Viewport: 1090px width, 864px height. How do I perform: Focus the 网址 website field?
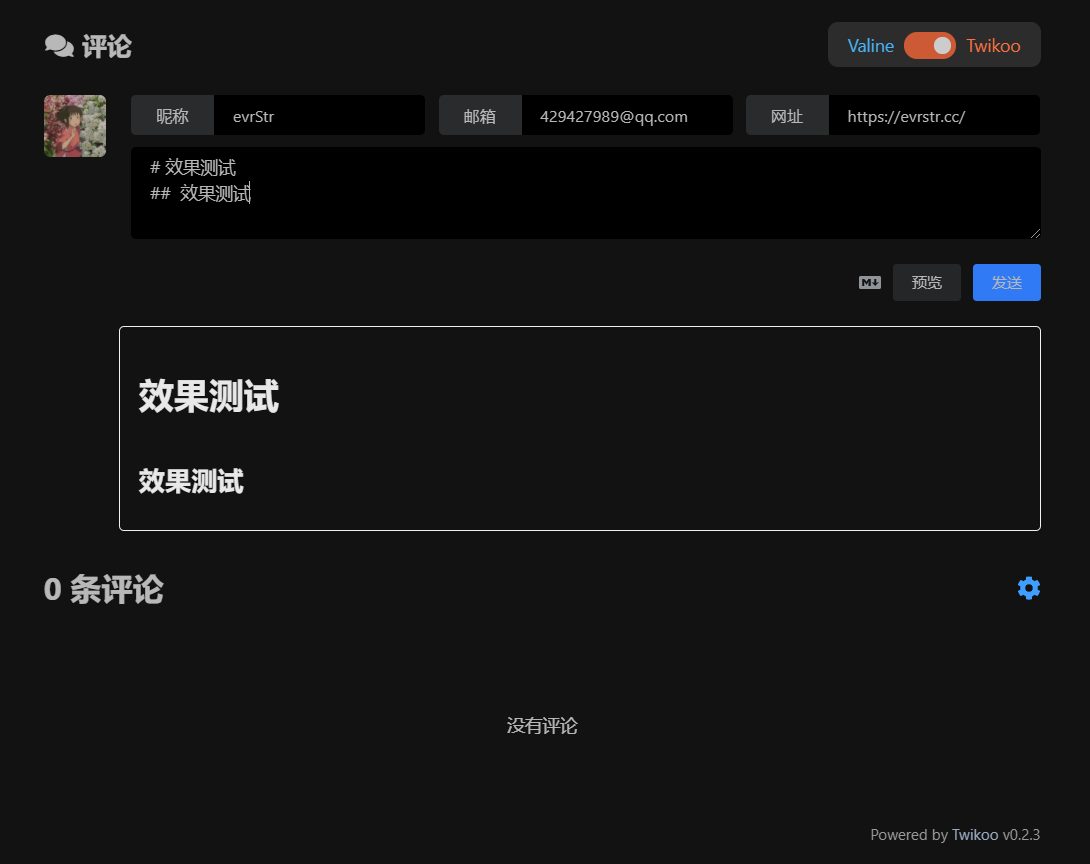coord(934,115)
